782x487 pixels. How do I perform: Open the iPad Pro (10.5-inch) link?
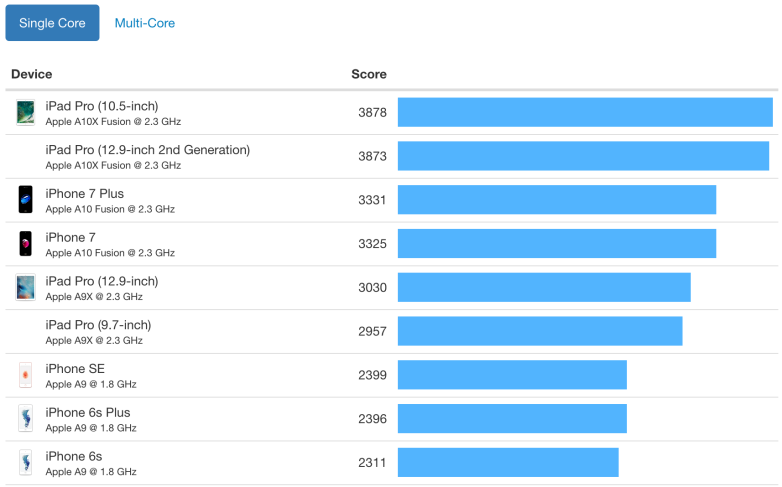point(102,106)
